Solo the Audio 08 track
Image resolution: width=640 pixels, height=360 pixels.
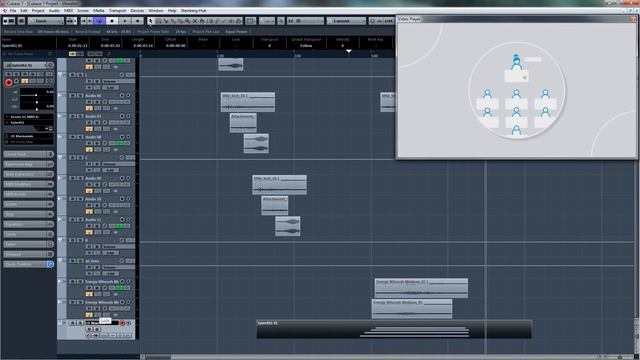coord(80,137)
